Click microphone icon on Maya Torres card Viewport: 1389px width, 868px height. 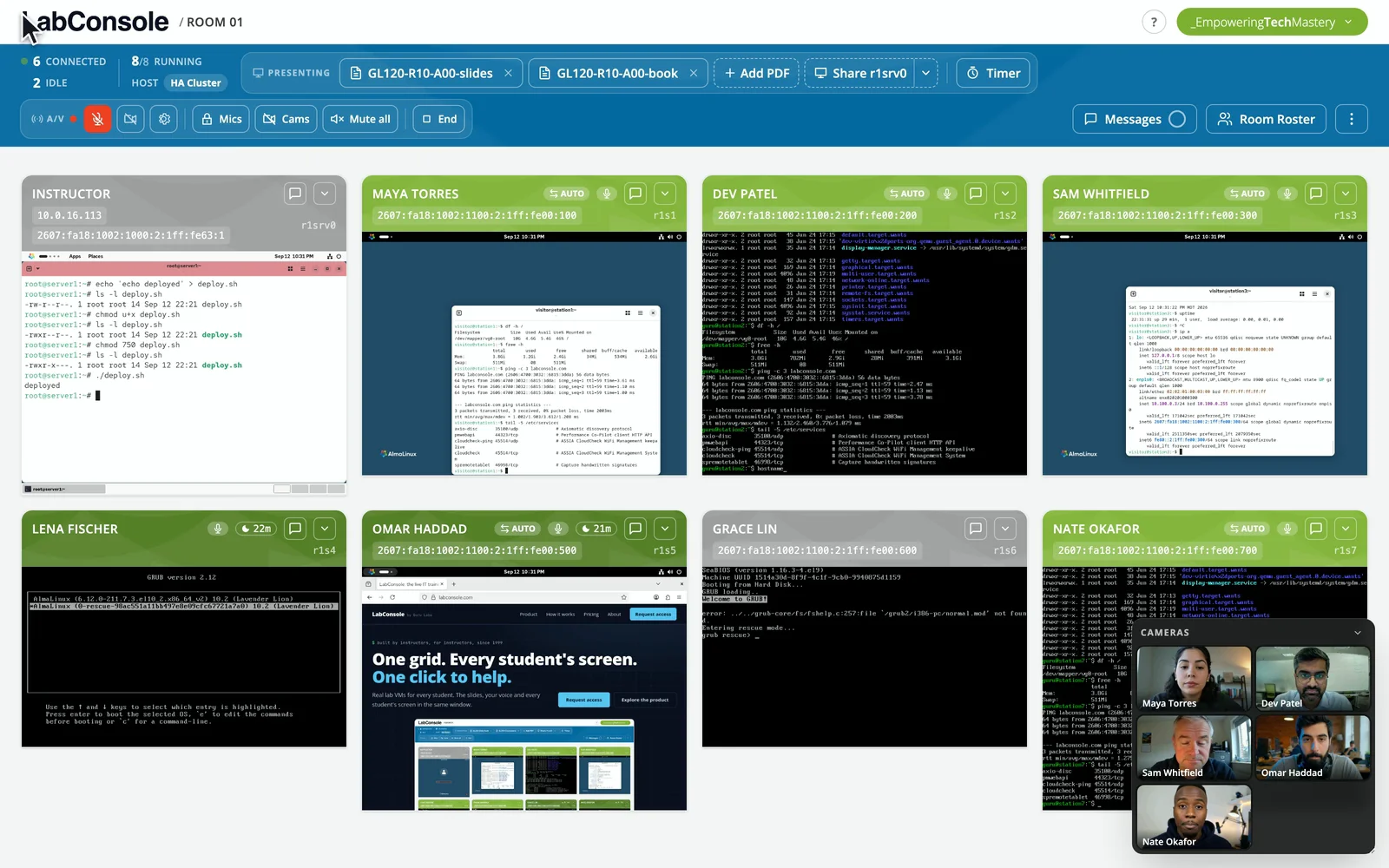(x=607, y=194)
